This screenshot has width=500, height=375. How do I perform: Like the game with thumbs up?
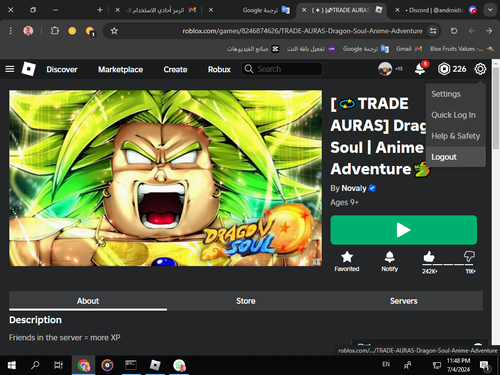coord(429,257)
